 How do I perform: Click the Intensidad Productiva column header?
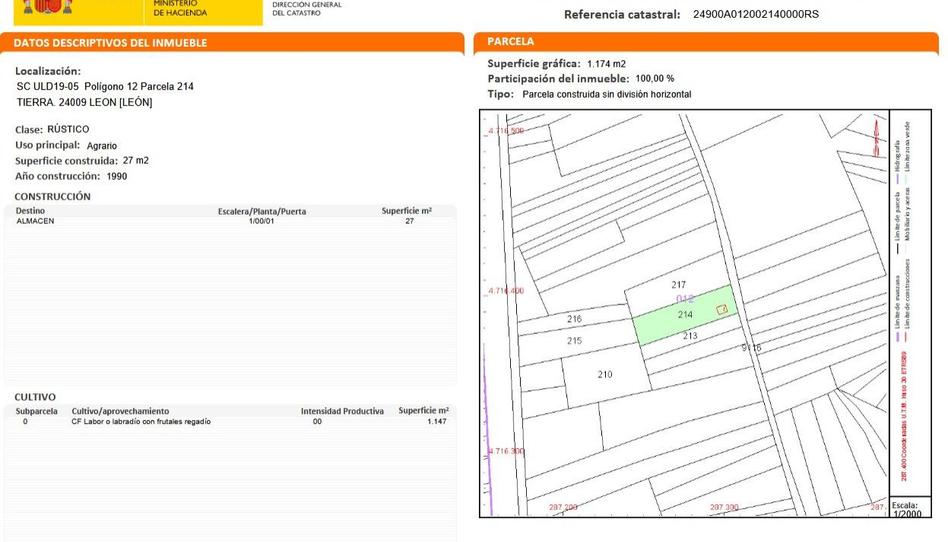[342, 411]
